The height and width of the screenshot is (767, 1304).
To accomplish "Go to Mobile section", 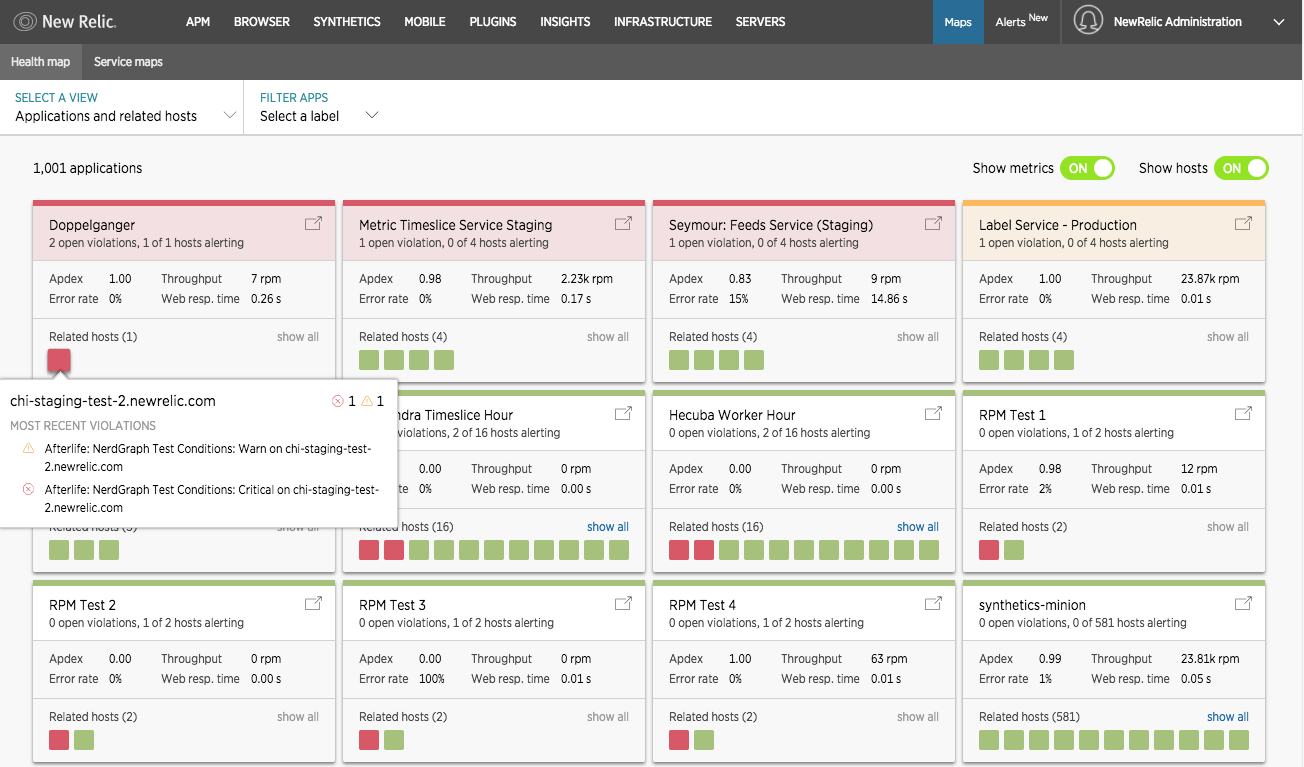I will (425, 21).
